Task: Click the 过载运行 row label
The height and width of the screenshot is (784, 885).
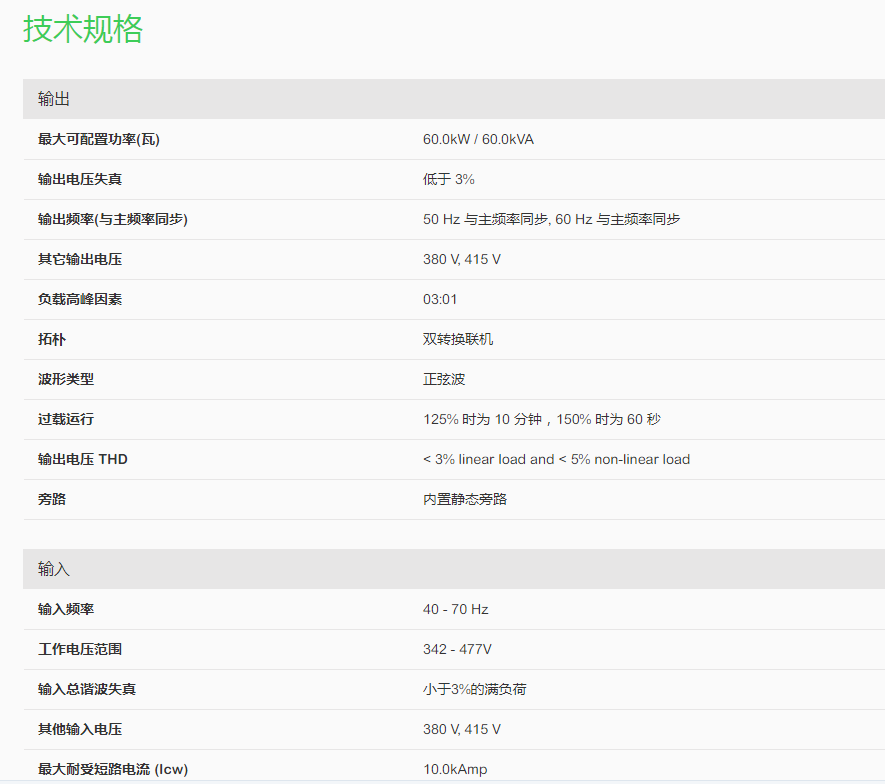Action: point(66,419)
